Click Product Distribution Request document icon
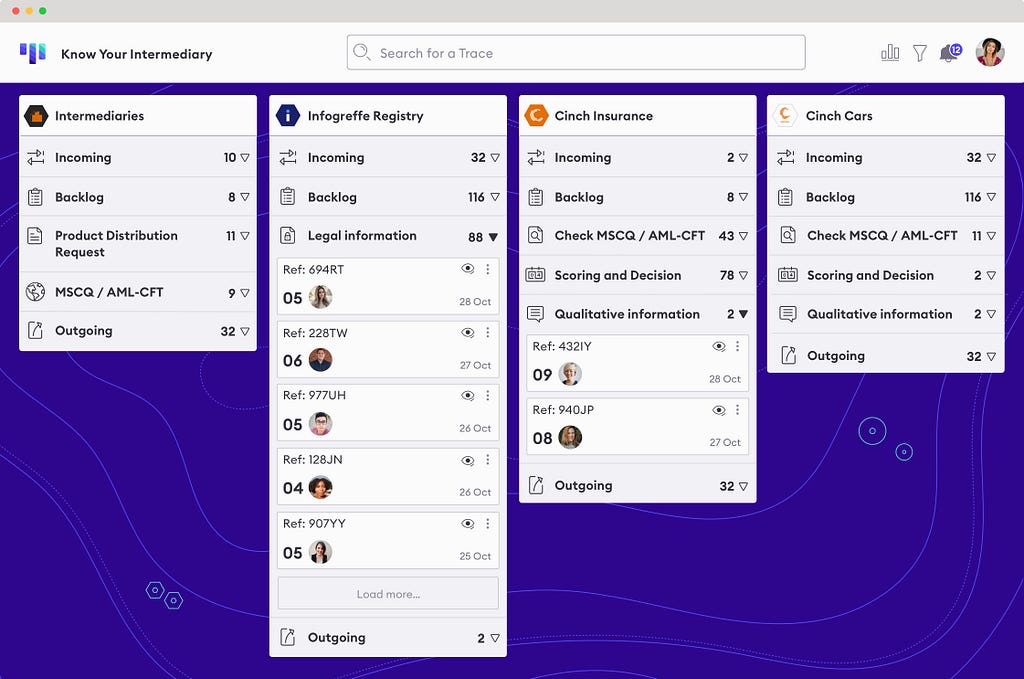The image size is (1024, 679). pyautogui.click(x=35, y=236)
